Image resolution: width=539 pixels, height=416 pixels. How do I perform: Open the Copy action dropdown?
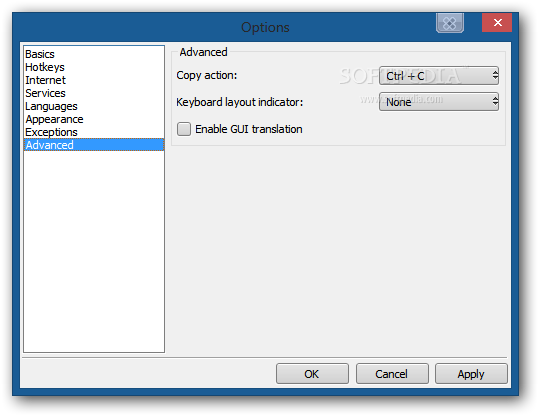pyautogui.click(x=439, y=76)
